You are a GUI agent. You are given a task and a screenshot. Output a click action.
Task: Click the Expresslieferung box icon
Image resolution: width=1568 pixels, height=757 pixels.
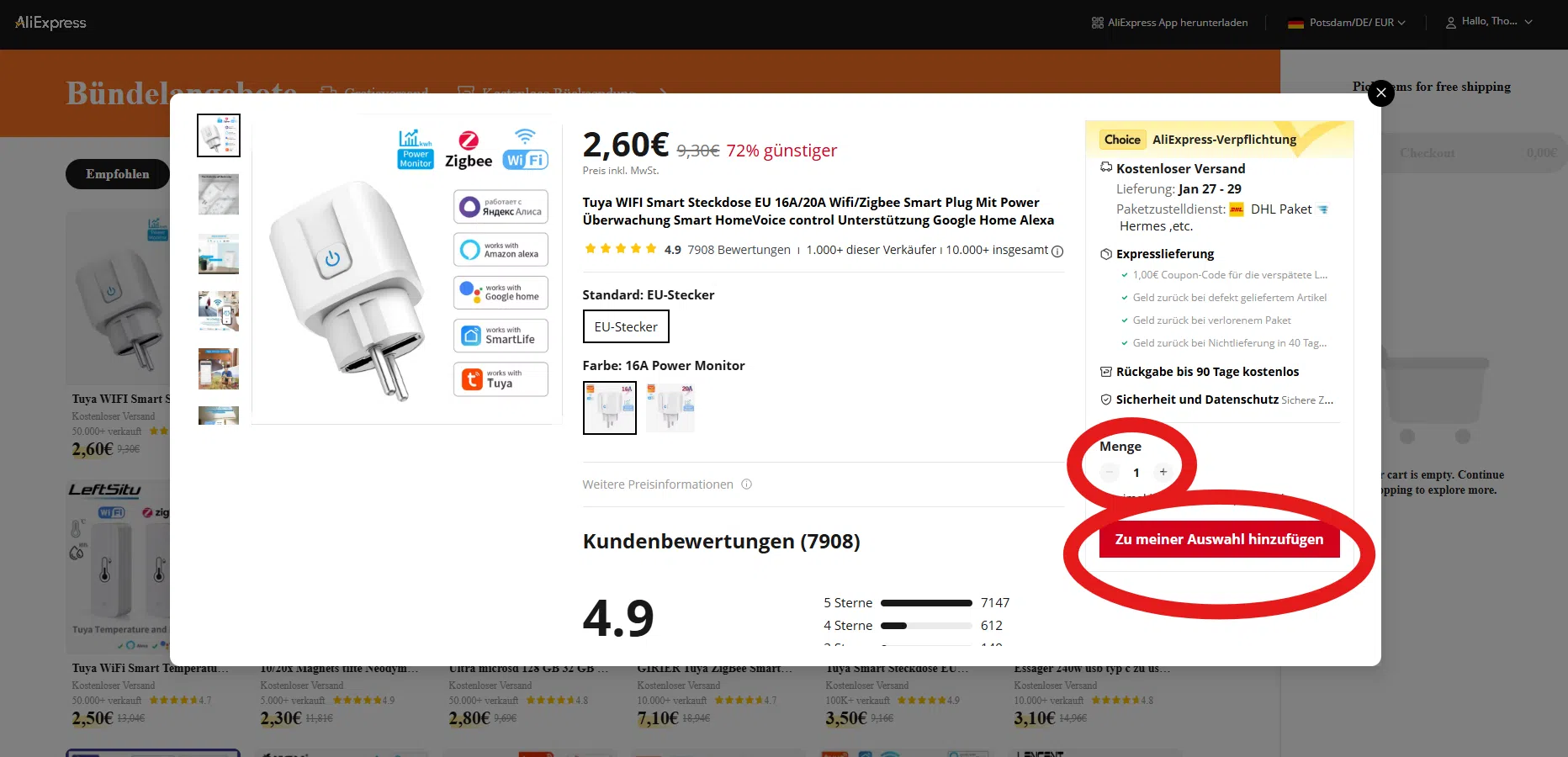pyautogui.click(x=1106, y=254)
